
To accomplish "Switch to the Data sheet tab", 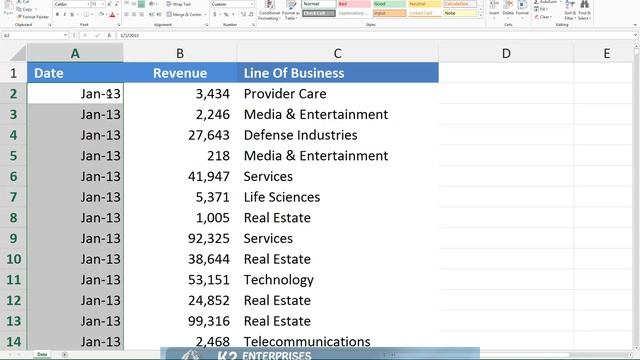I will click(x=42, y=354).
